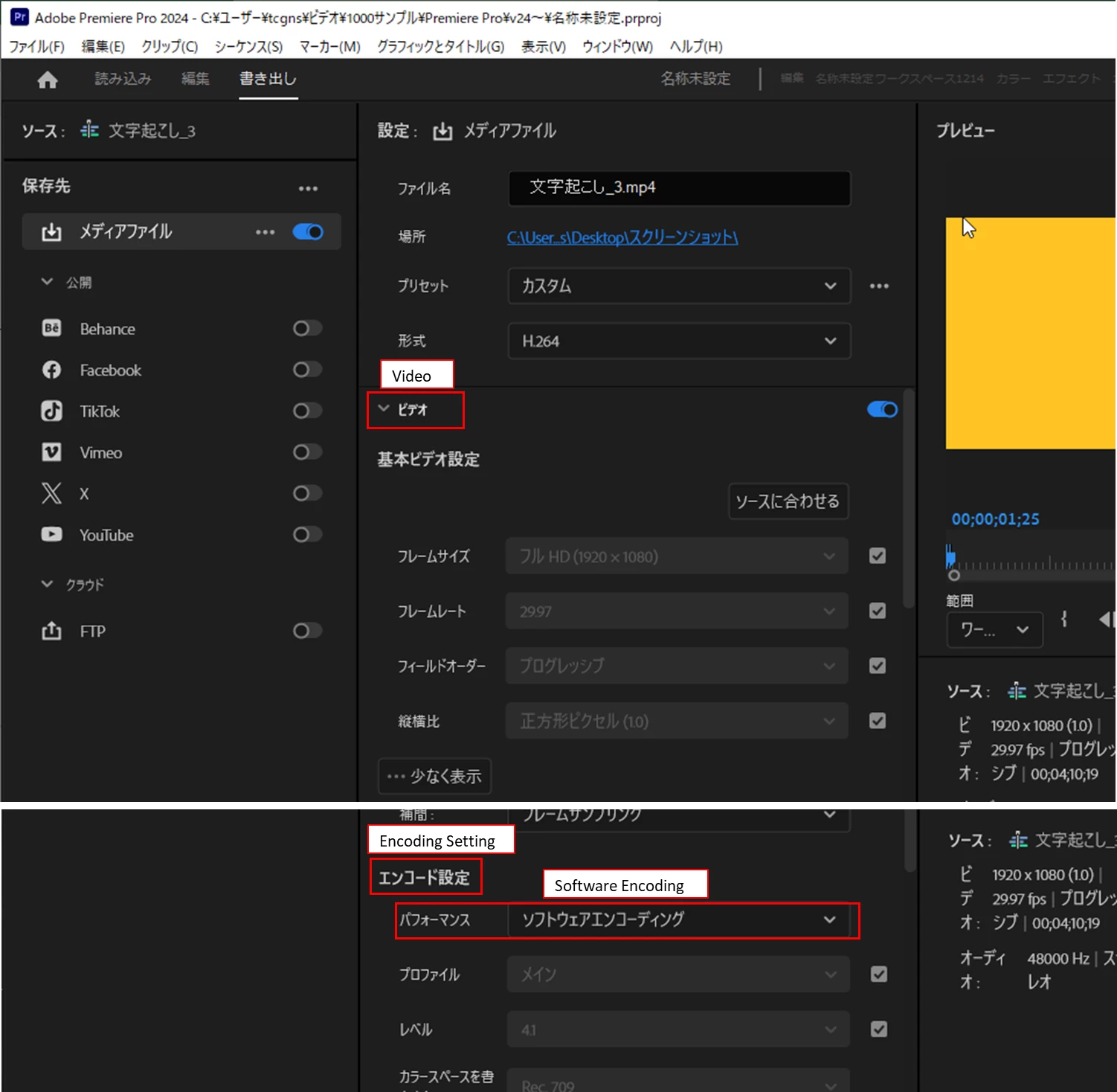Open the preview range dropdown
Image resolution: width=1117 pixels, height=1092 pixels.
[995, 630]
